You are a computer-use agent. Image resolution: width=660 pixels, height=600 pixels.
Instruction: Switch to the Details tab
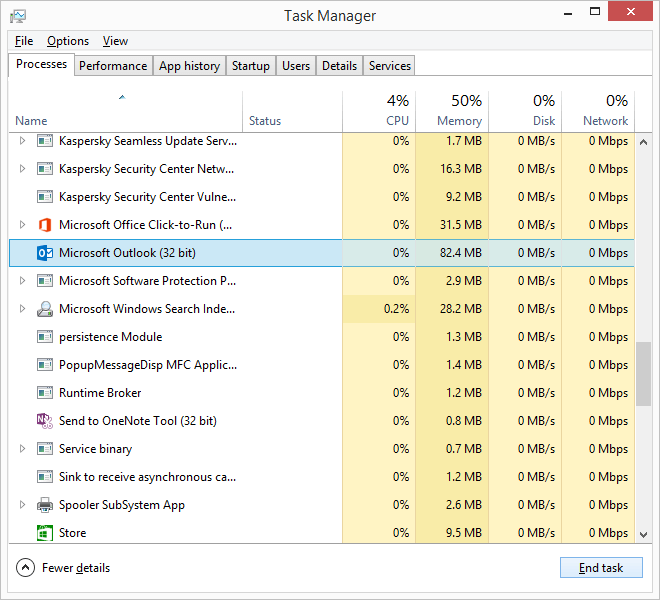click(339, 66)
